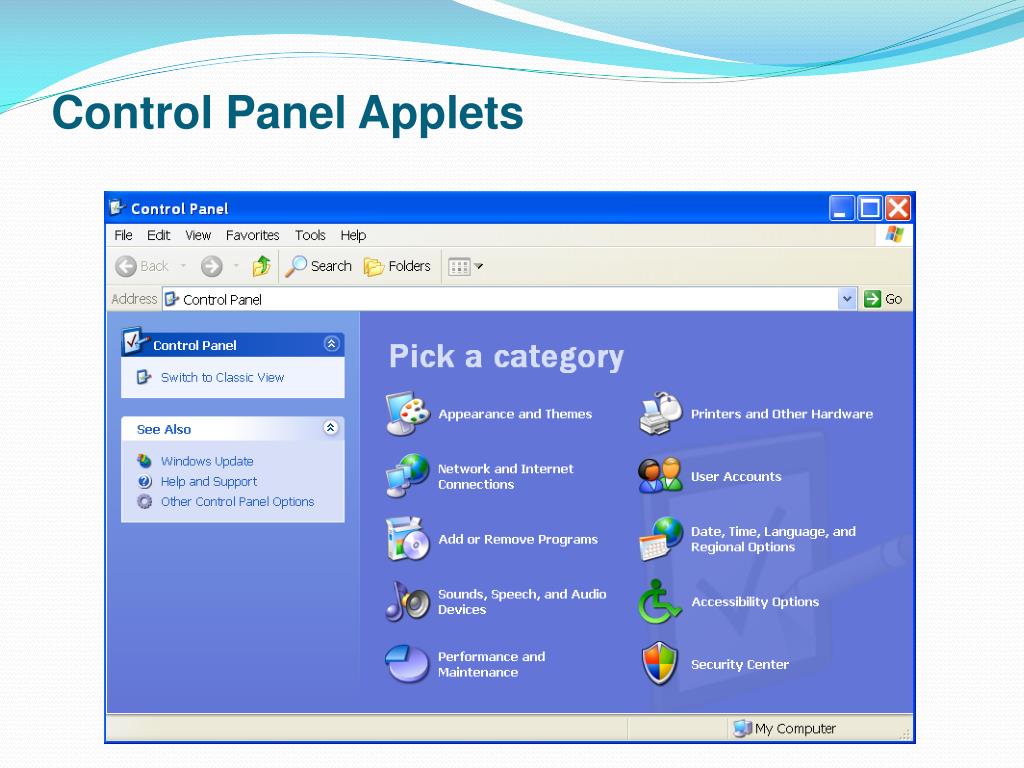Open the Sounds, Speech, and Audio speaker icon

pos(408,601)
